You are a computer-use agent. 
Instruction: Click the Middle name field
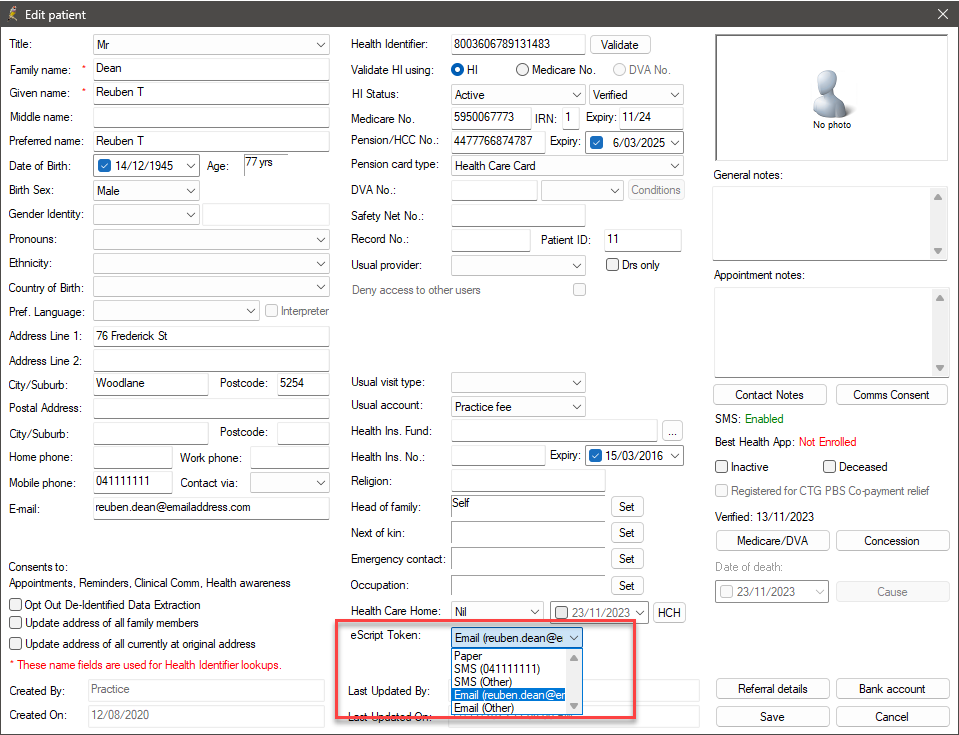click(x=211, y=117)
